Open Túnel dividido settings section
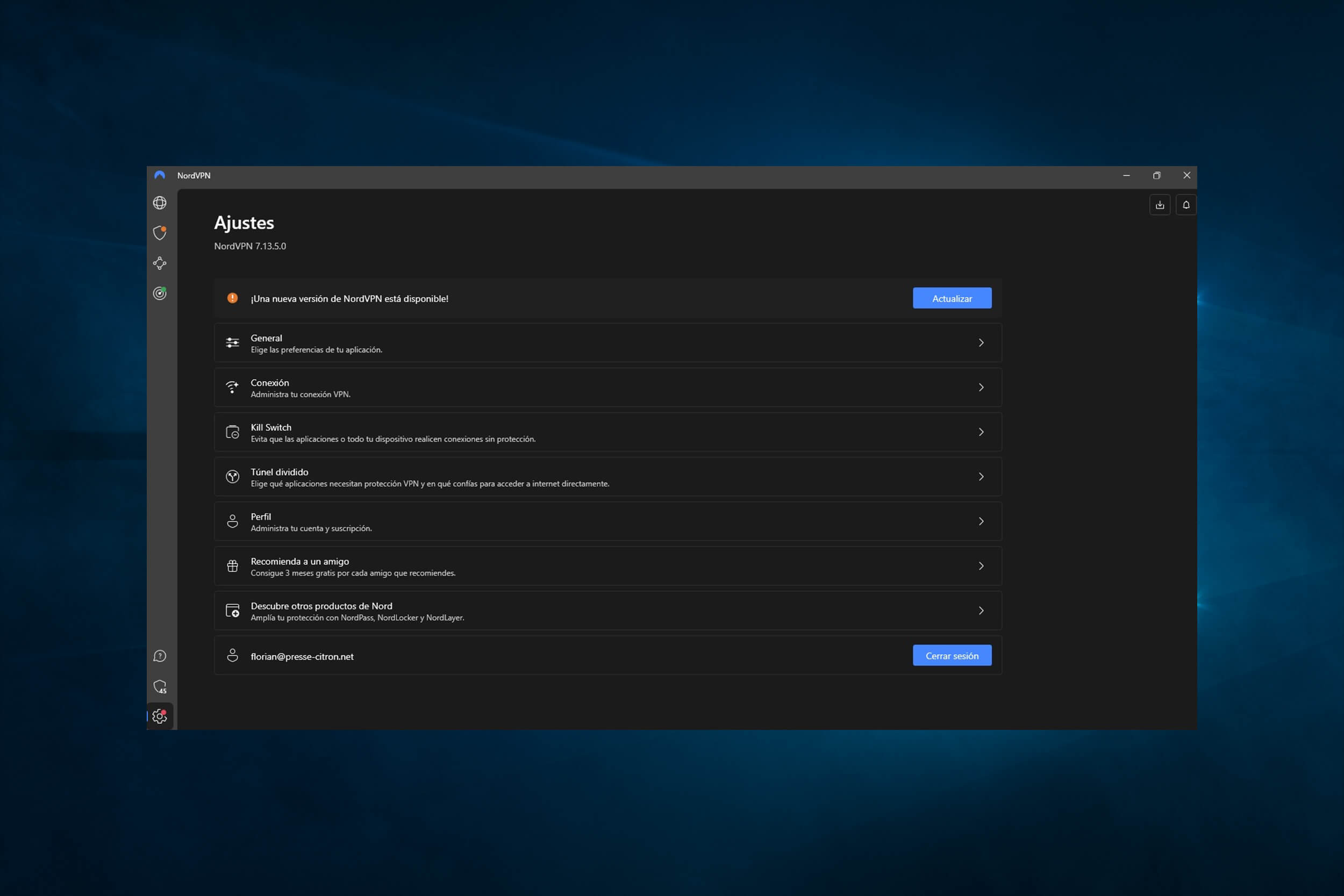The width and height of the screenshot is (1344, 896). (608, 477)
